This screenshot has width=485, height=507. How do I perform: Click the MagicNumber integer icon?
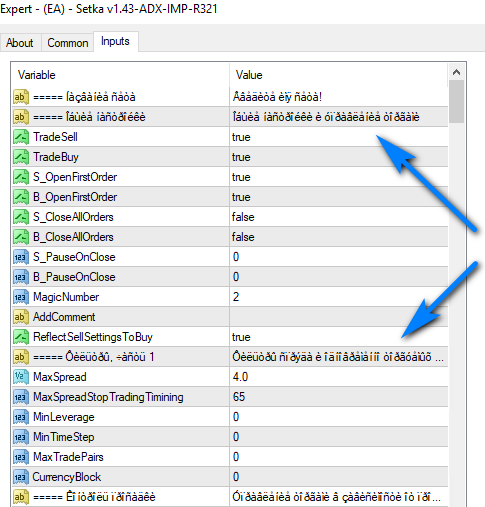21,297
